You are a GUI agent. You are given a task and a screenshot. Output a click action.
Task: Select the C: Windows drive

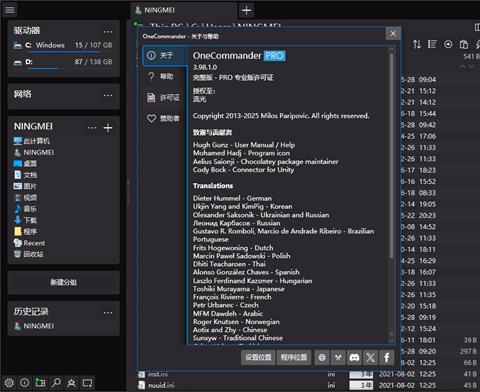pos(63,46)
